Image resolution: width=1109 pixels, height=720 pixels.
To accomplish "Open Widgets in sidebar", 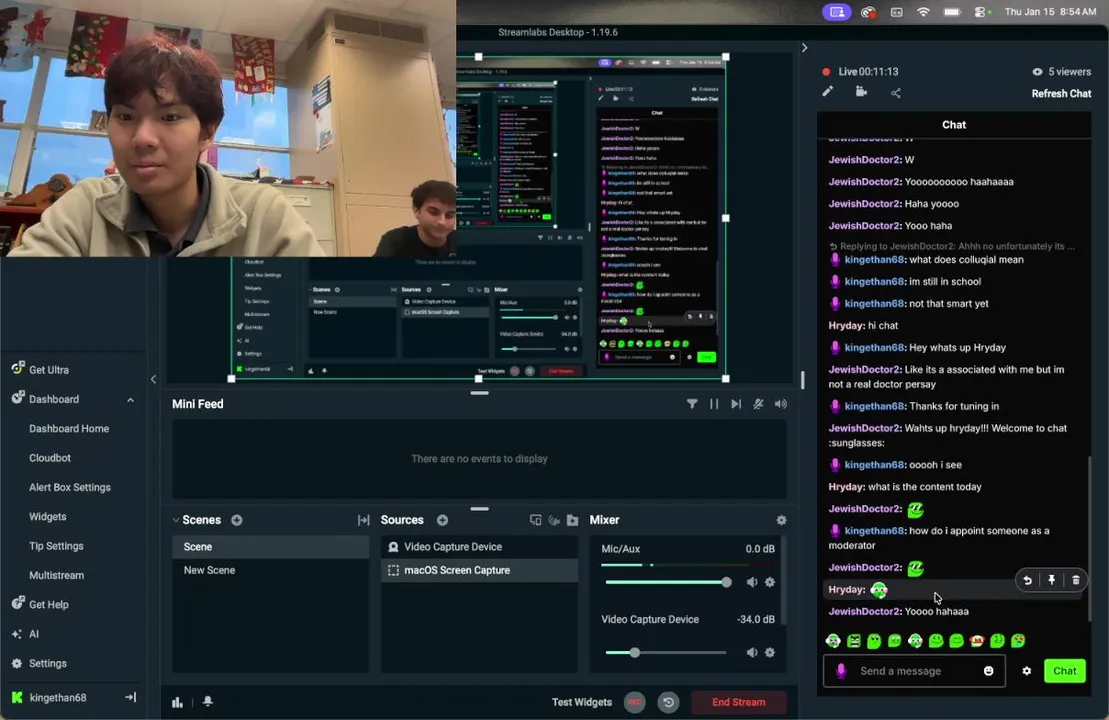I will (47, 516).
